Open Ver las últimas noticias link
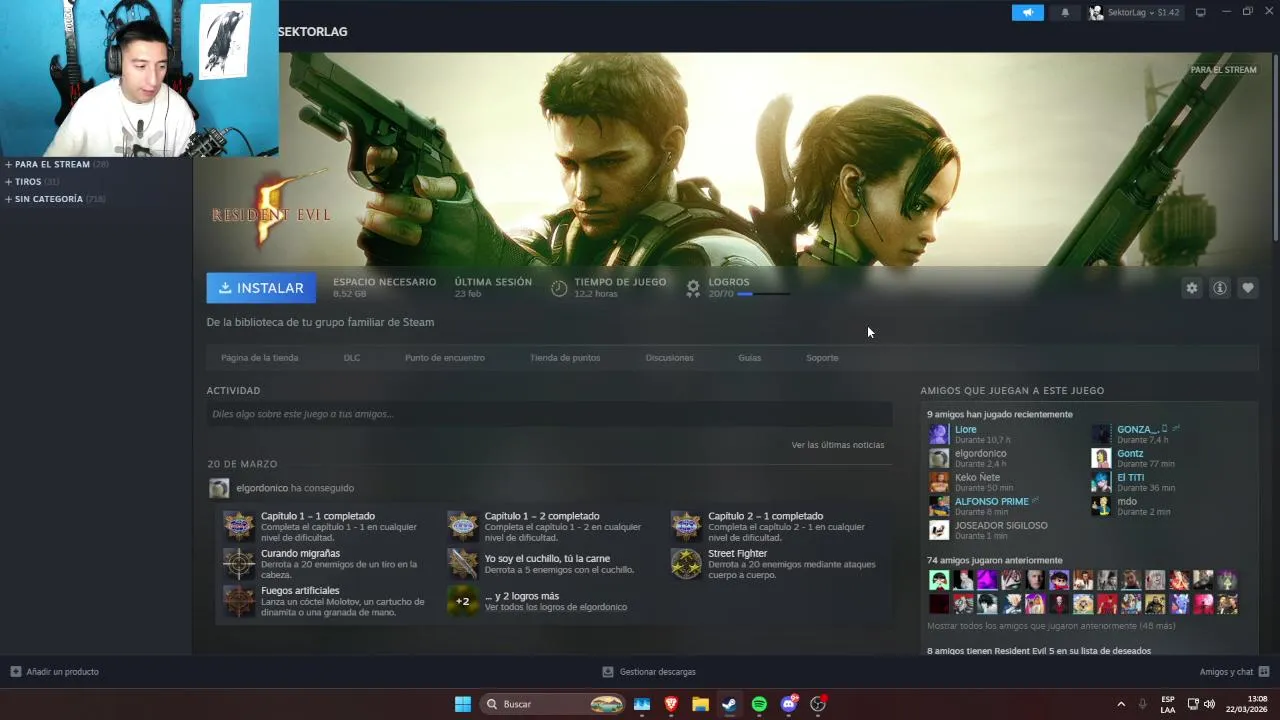This screenshot has width=1280, height=720. point(838,445)
